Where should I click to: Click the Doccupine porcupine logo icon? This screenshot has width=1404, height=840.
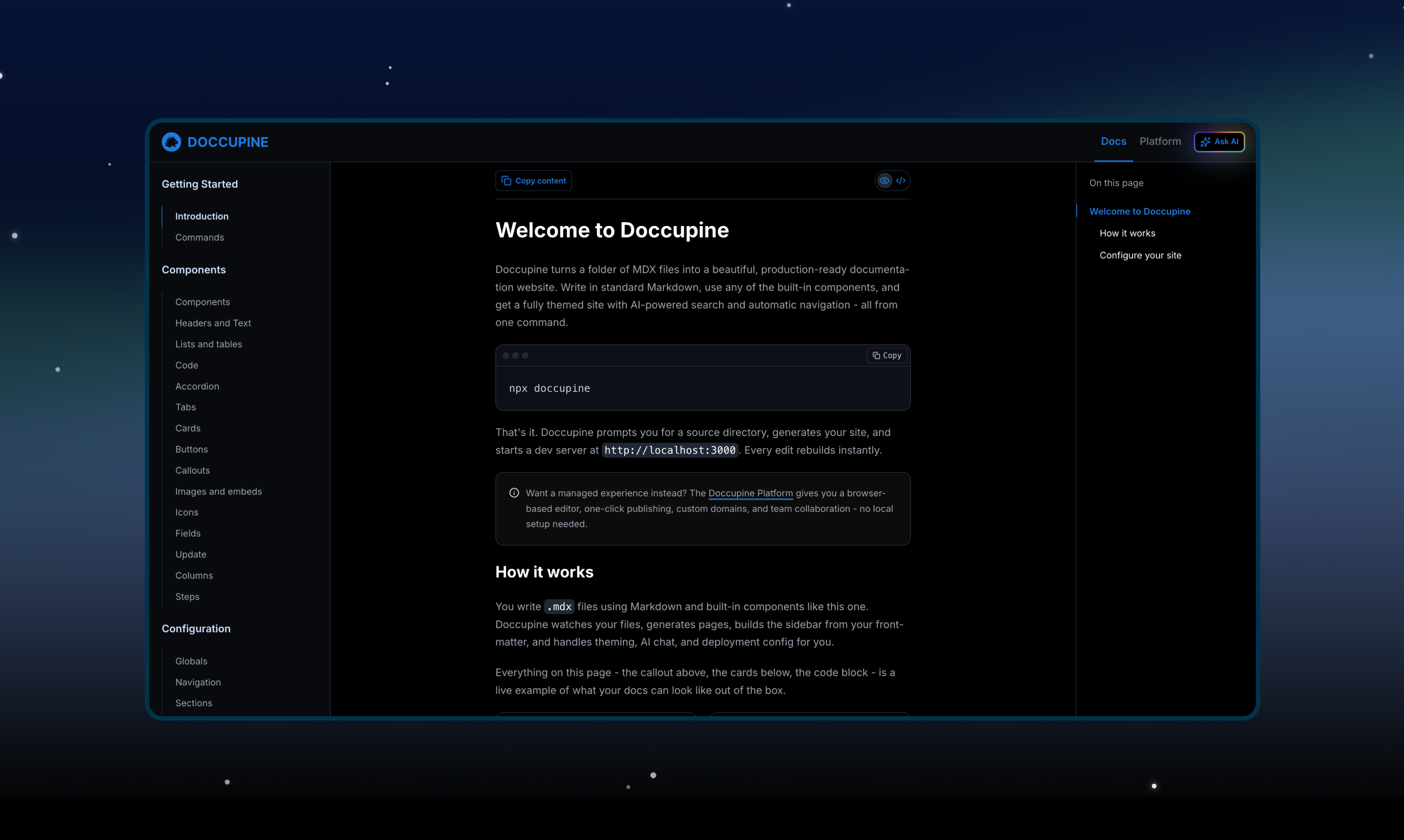171,141
